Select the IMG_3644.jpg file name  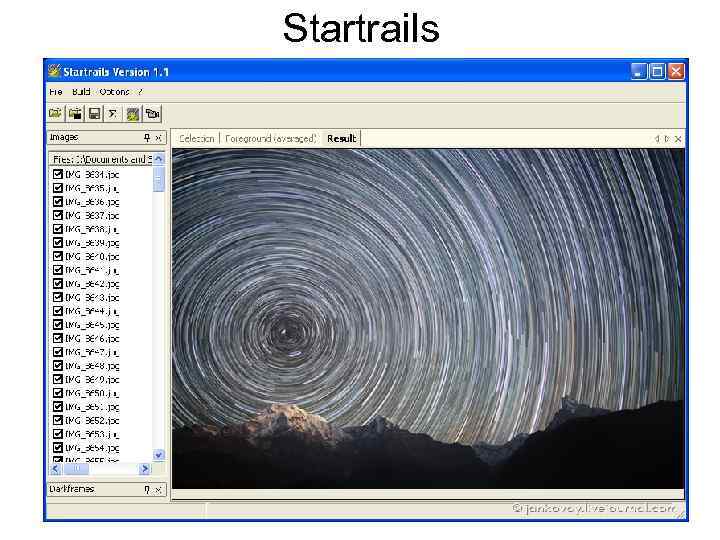(x=92, y=311)
